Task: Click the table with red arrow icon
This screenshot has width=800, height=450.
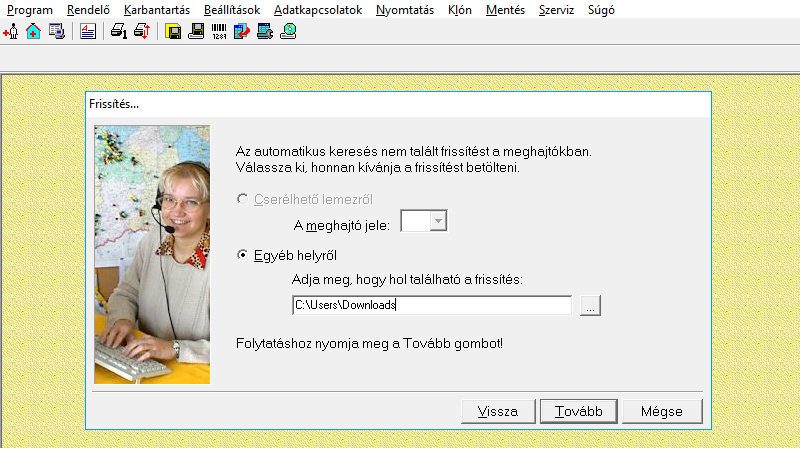Action: 242,32
